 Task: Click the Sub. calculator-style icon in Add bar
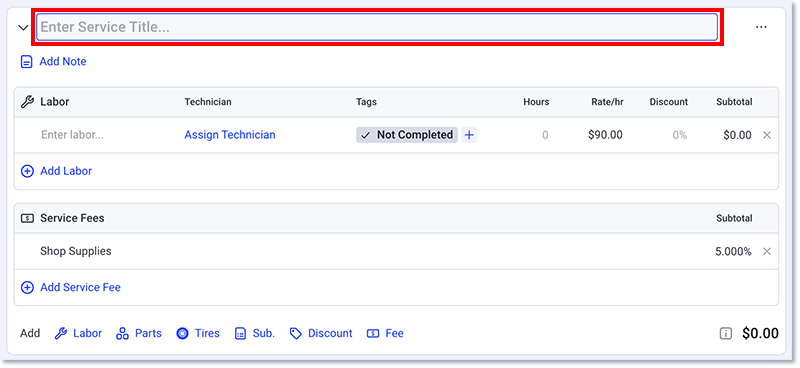(240, 334)
